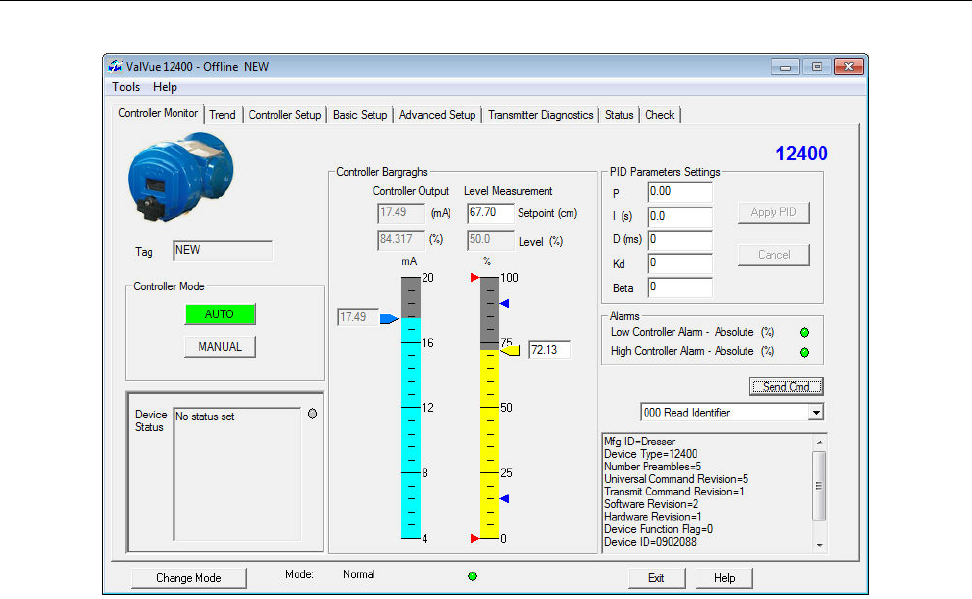Switch to the Trend tab
Image resolution: width=972 pixels, height=599 pixels.
(x=223, y=115)
